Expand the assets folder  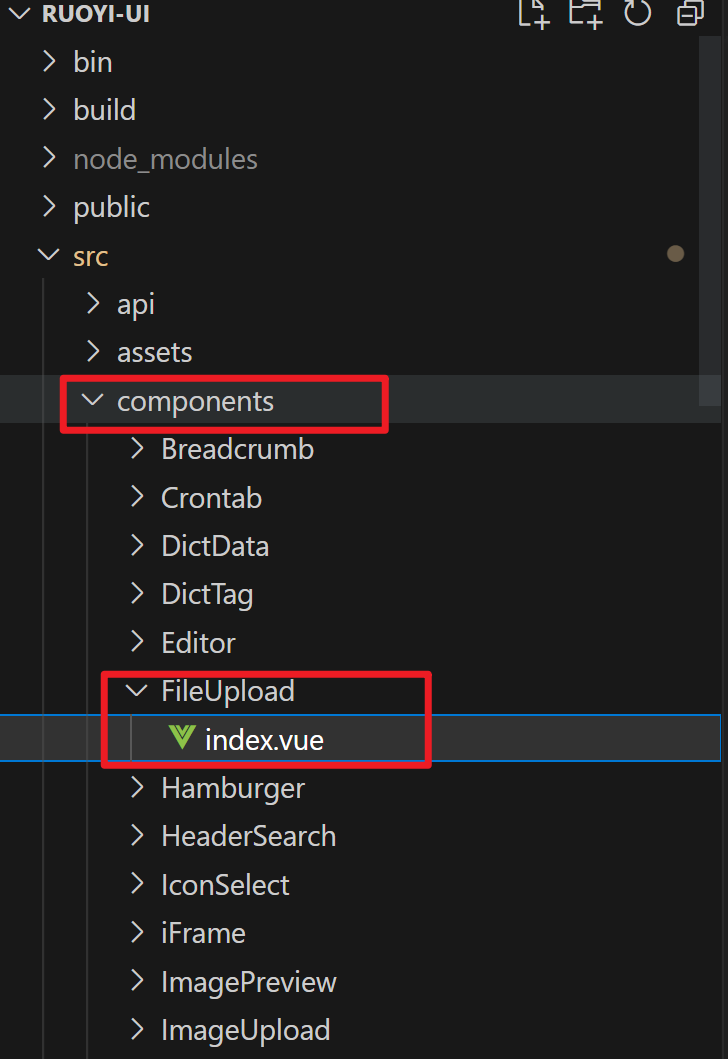[x=154, y=352]
